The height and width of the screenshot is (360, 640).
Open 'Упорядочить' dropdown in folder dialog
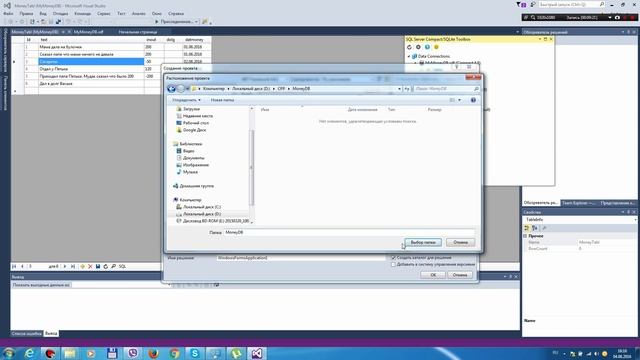[x=186, y=100]
